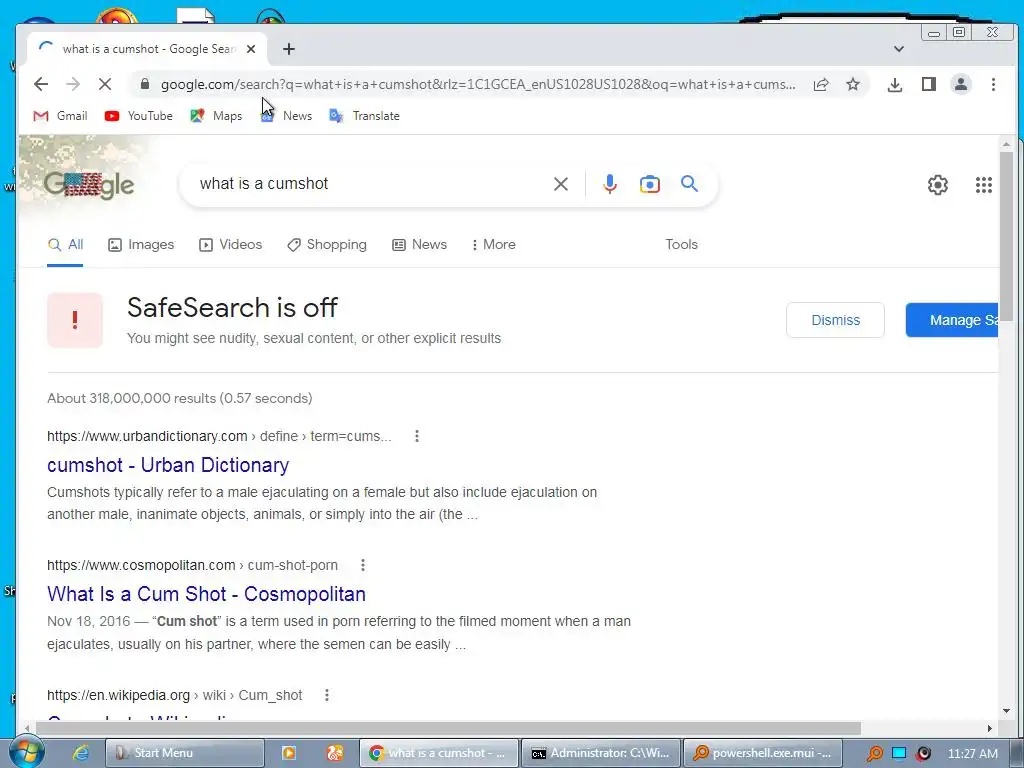Open options for the Wikipedia result

tap(327, 695)
